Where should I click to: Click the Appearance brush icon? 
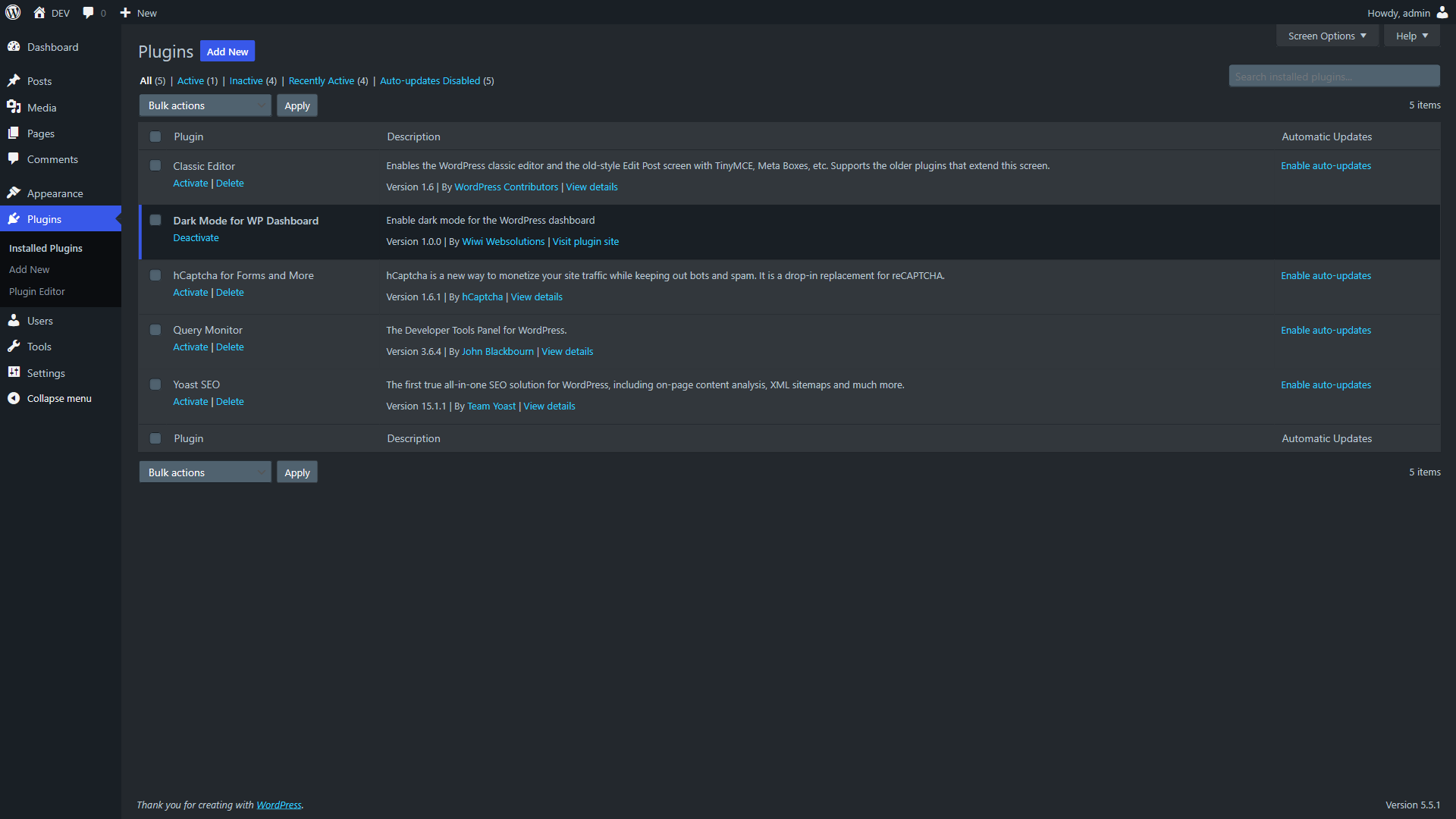pyautogui.click(x=14, y=193)
